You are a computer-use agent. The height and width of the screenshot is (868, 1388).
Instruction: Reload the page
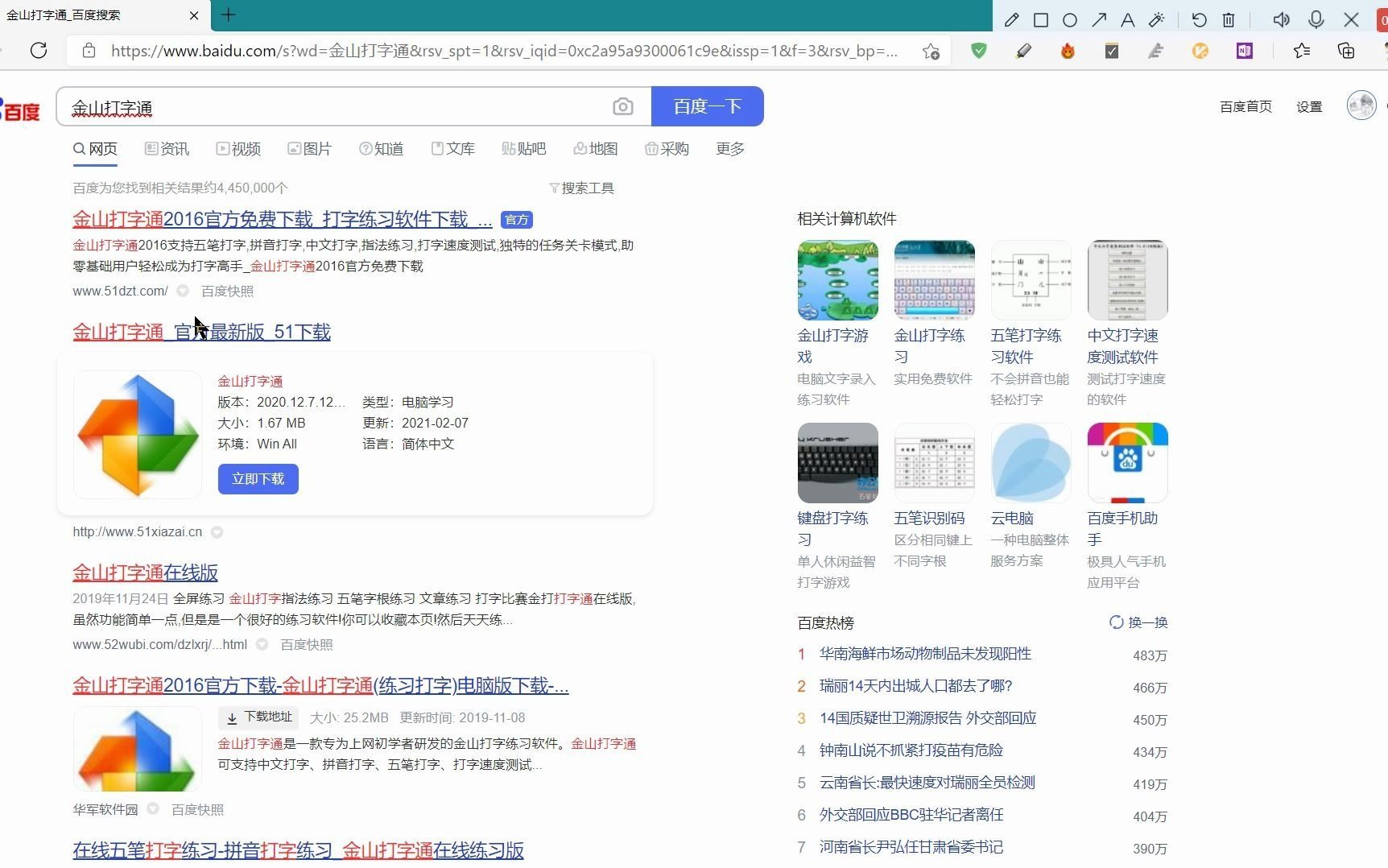(39, 51)
